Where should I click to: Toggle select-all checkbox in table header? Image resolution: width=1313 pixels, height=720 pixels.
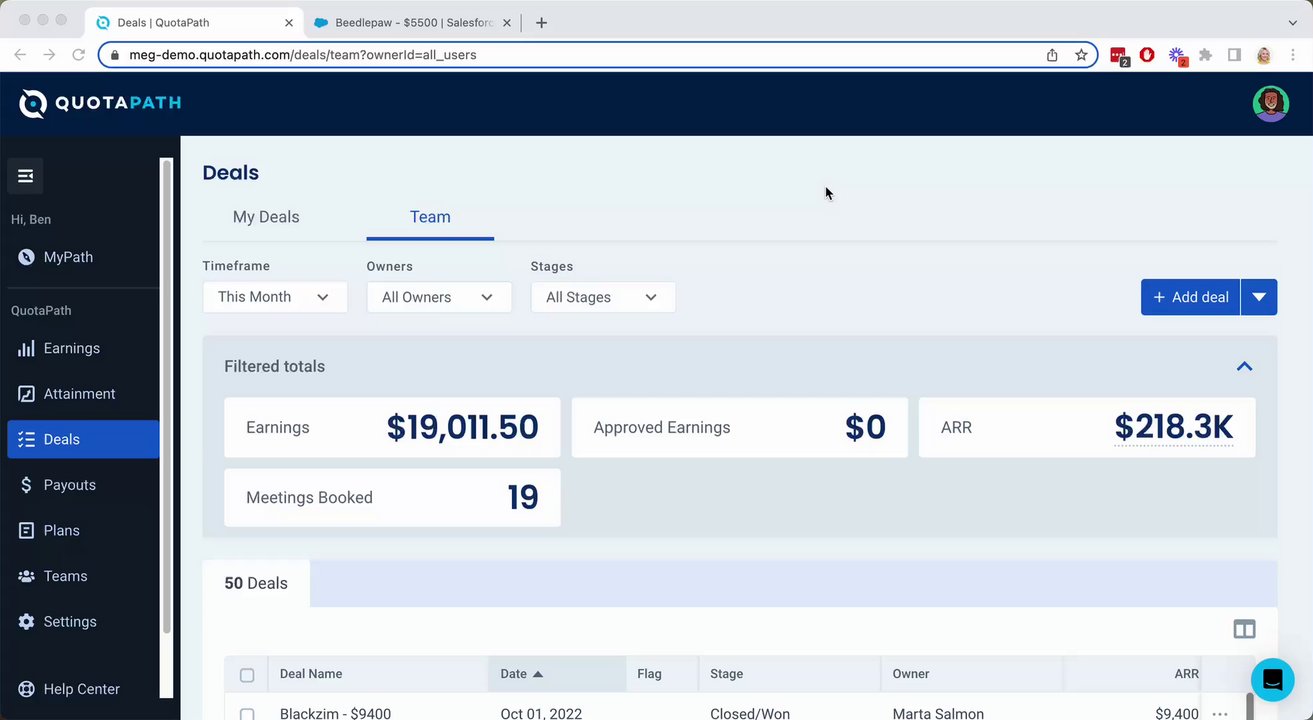[247, 675]
